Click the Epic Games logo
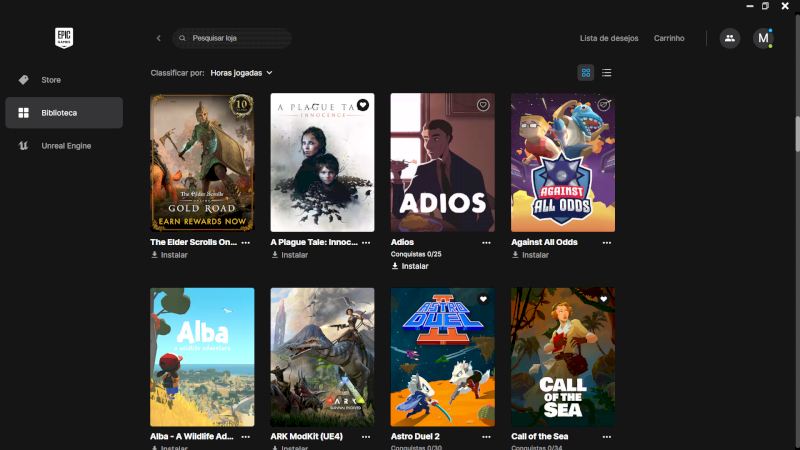This screenshot has height=450, width=800. 64,38
